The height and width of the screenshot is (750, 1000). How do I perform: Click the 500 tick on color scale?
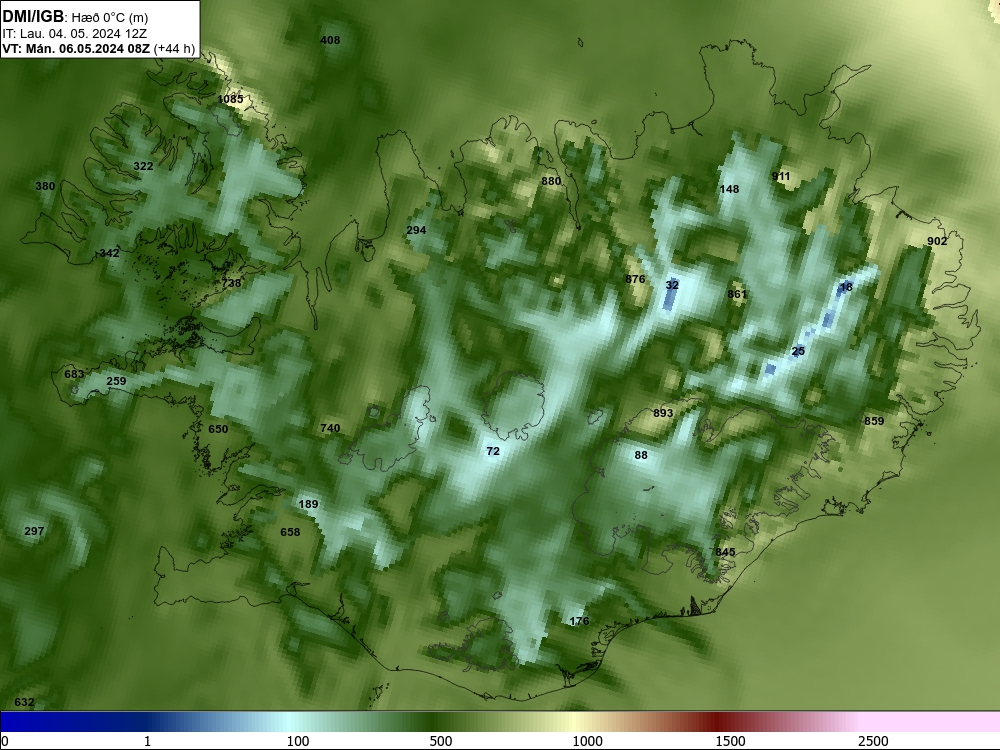pyautogui.click(x=441, y=741)
